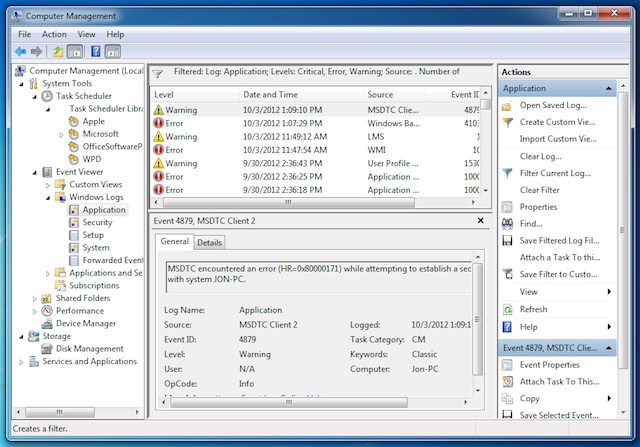Click Filter Current Log action
The image size is (640, 447).
tap(555, 173)
